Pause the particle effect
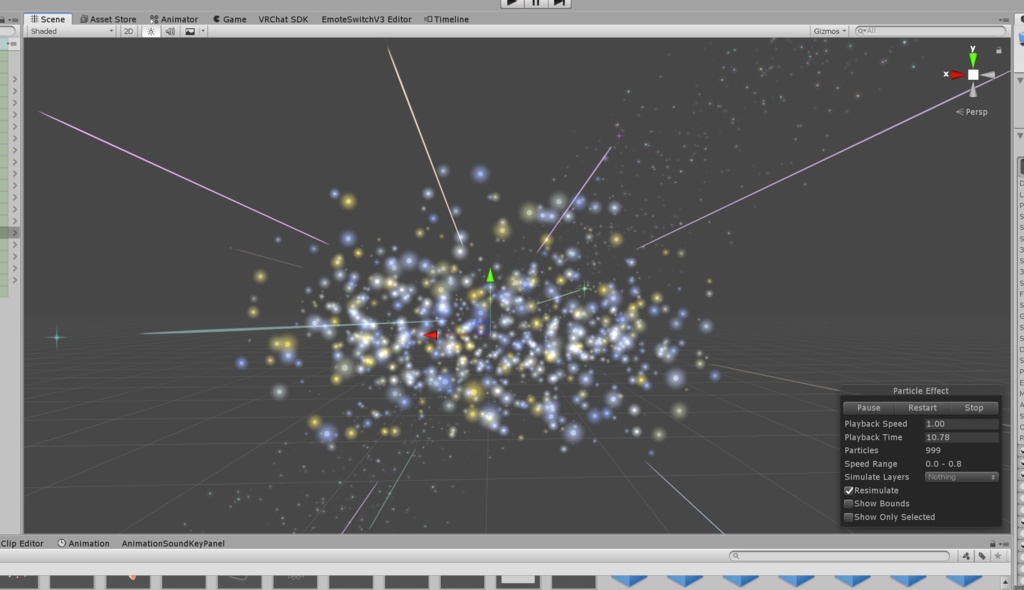The width and height of the screenshot is (1024, 590). pyautogui.click(x=869, y=408)
